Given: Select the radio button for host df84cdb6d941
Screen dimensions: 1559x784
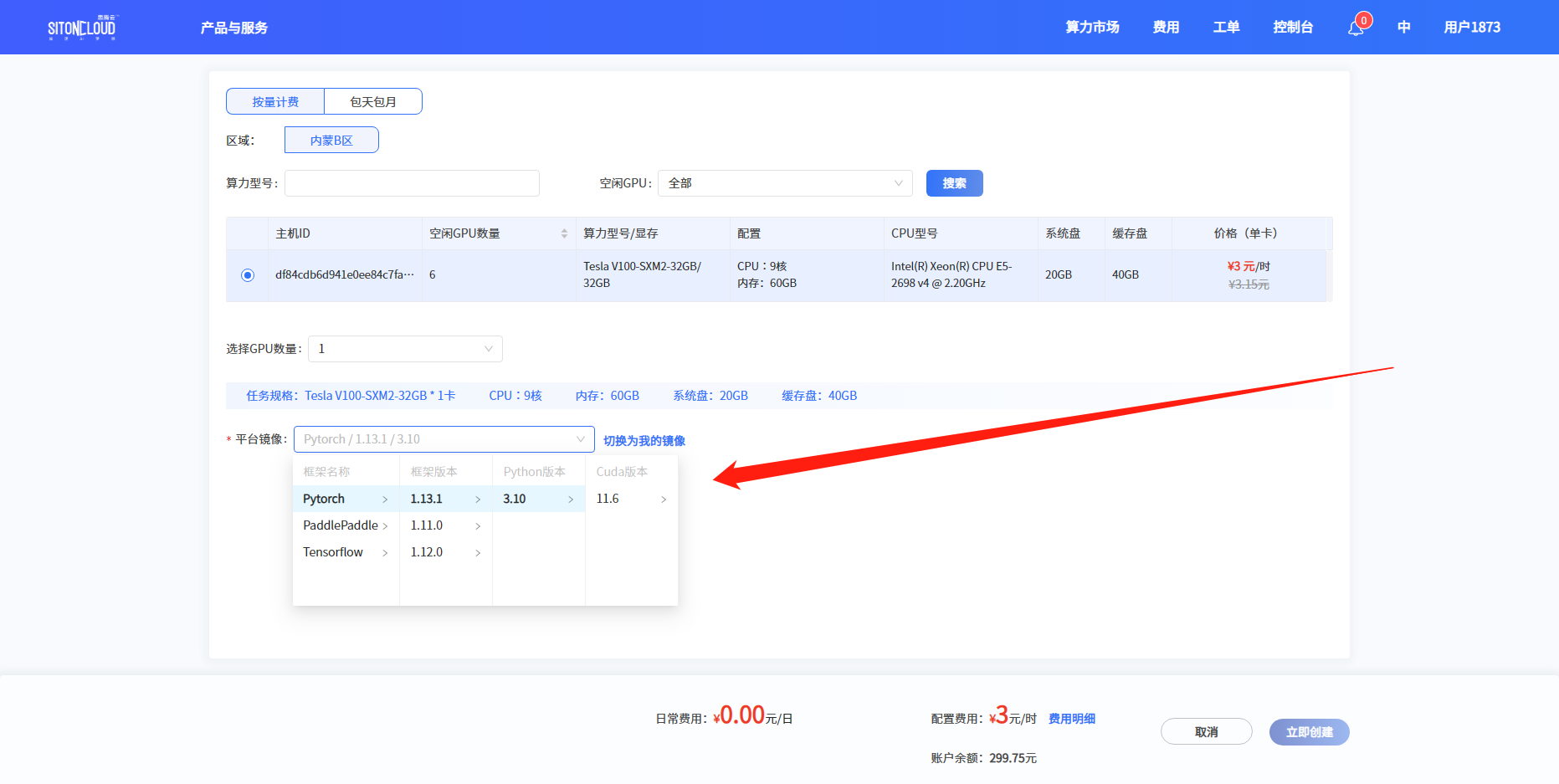Looking at the screenshot, I should click(x=248, y=275).
